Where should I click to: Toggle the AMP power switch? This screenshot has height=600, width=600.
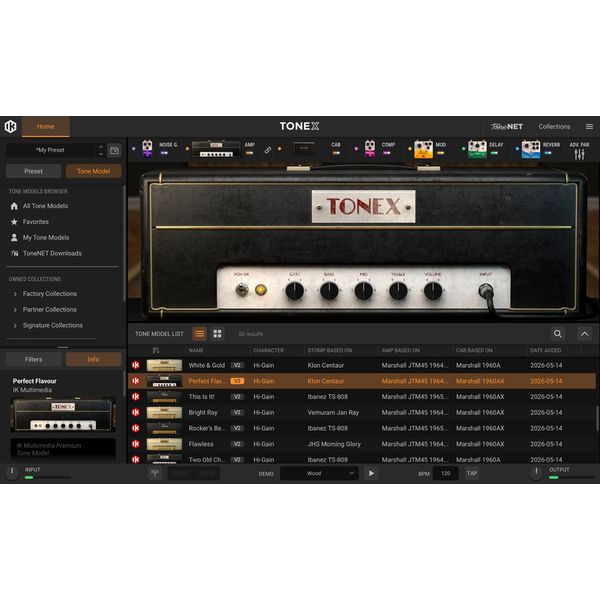[x=249, y=153]
